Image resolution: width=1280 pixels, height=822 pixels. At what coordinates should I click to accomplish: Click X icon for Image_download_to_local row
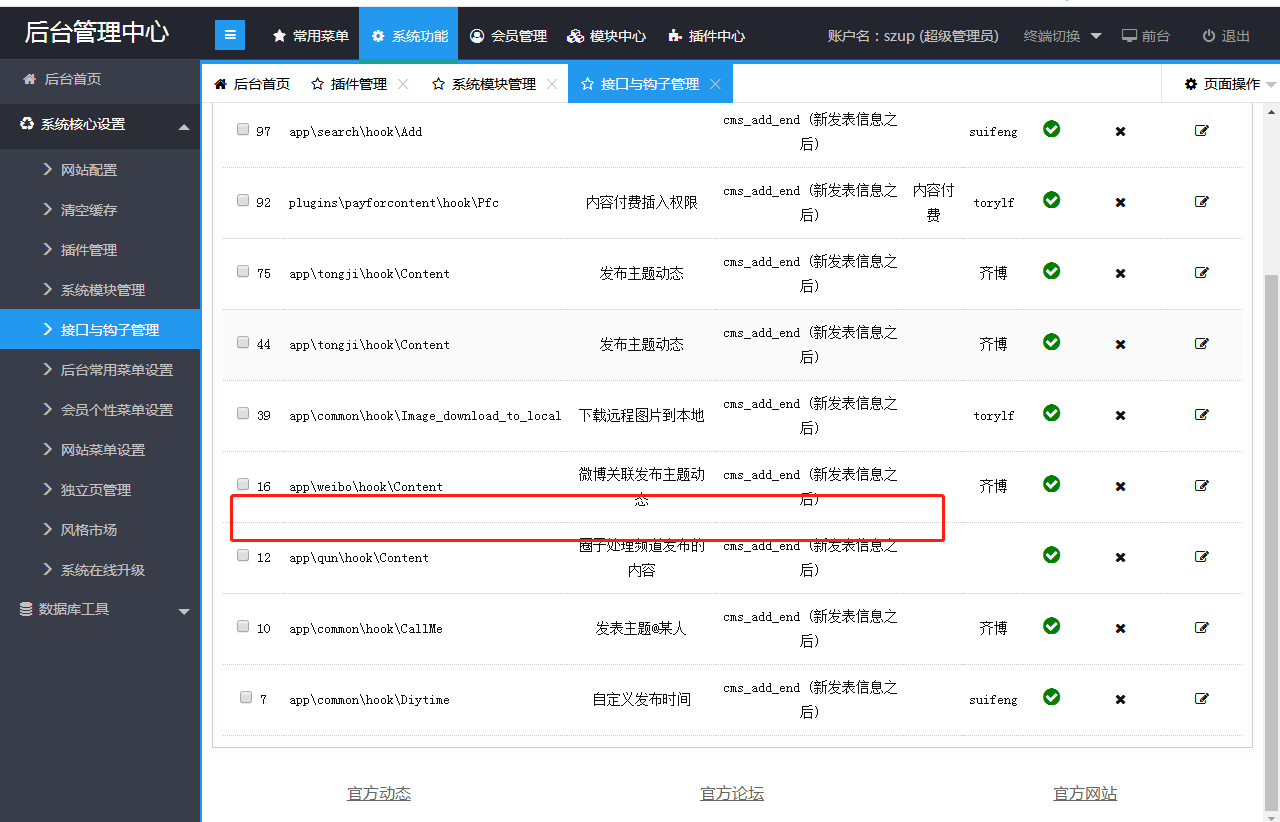click(x=1120, y=415)
